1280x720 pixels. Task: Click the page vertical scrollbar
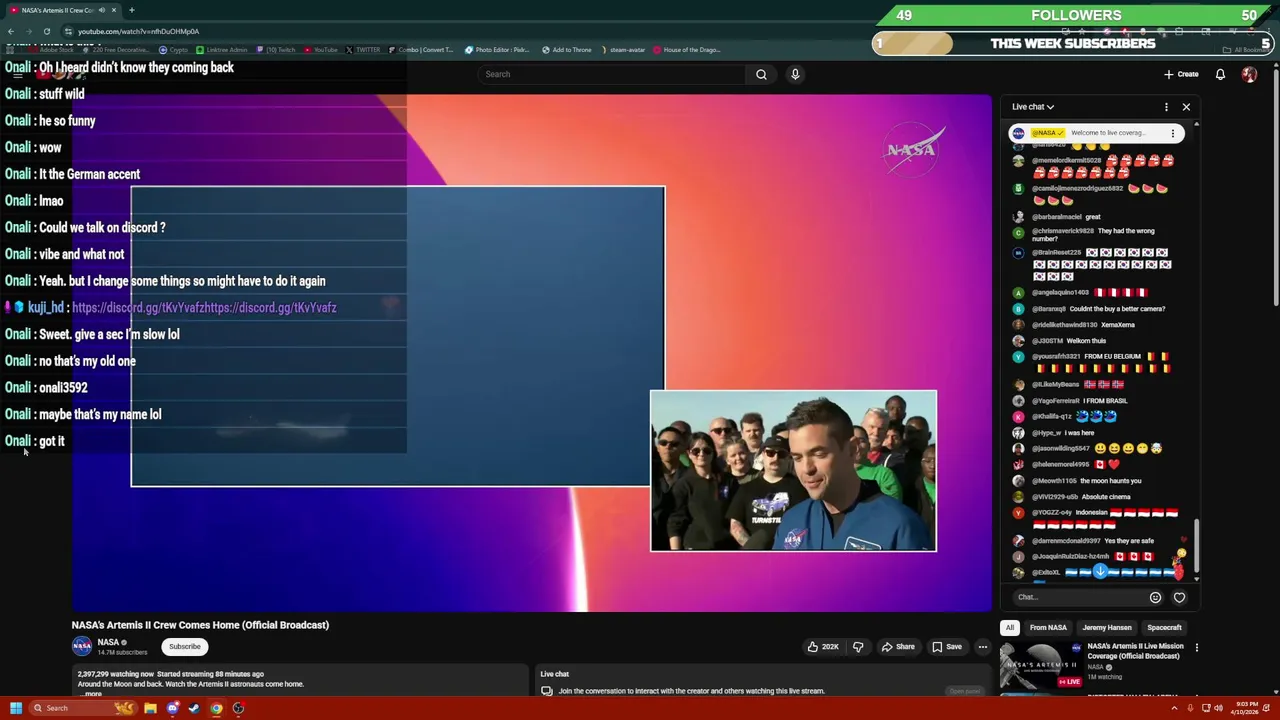tap(1275, 190)
